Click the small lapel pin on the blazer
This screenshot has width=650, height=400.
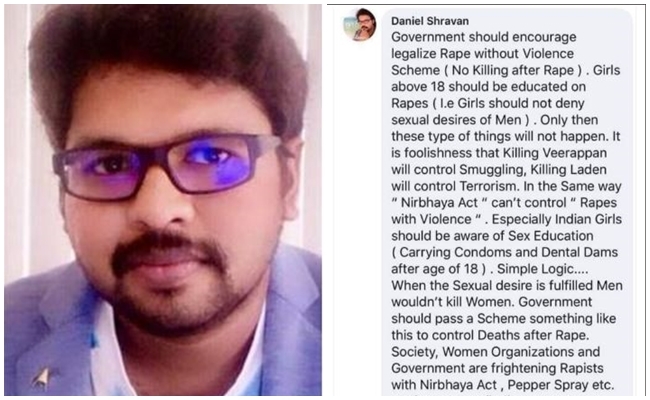pos(41,378)
